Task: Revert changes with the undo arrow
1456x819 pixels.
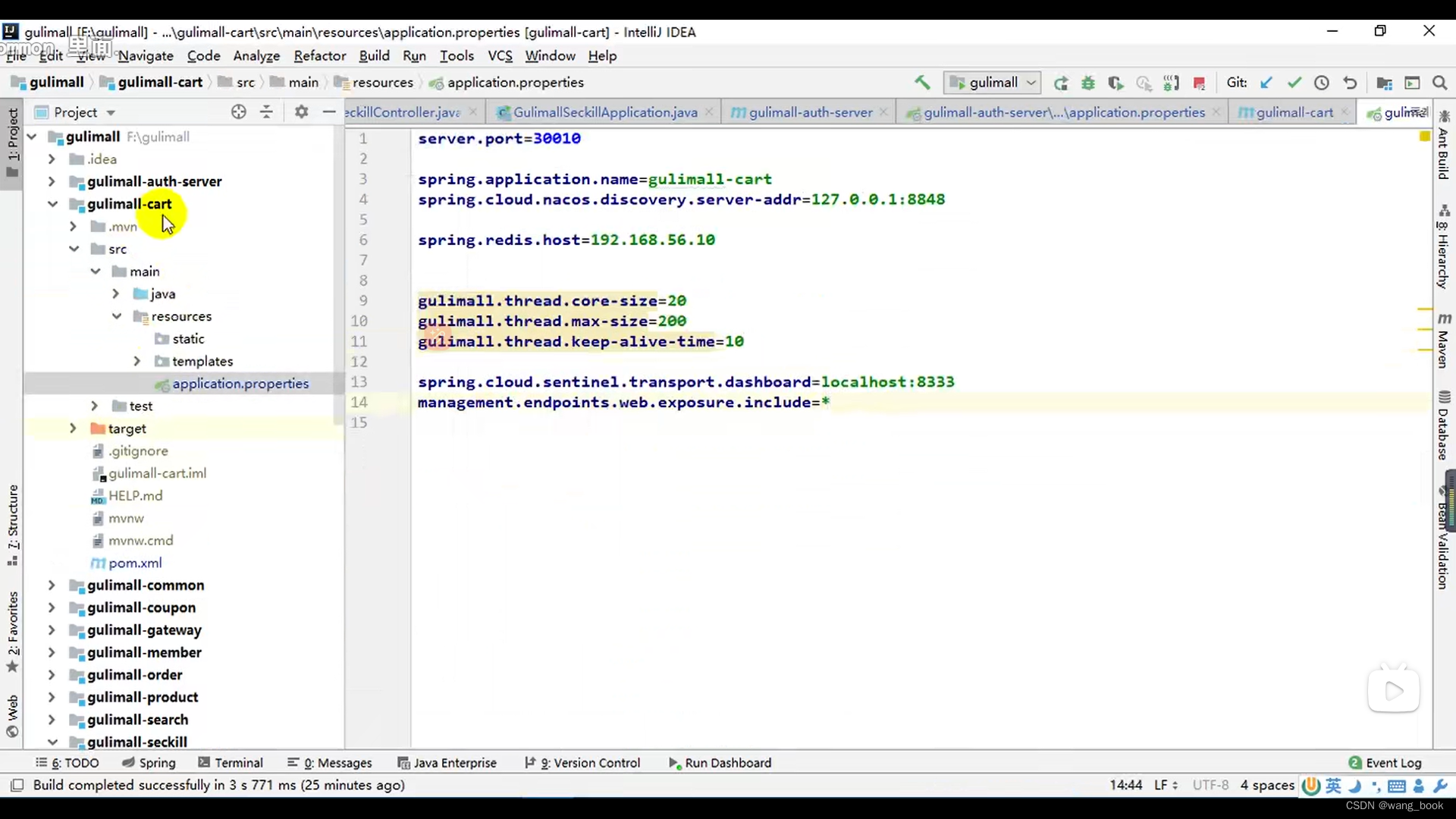Action: coord(1350,83)
